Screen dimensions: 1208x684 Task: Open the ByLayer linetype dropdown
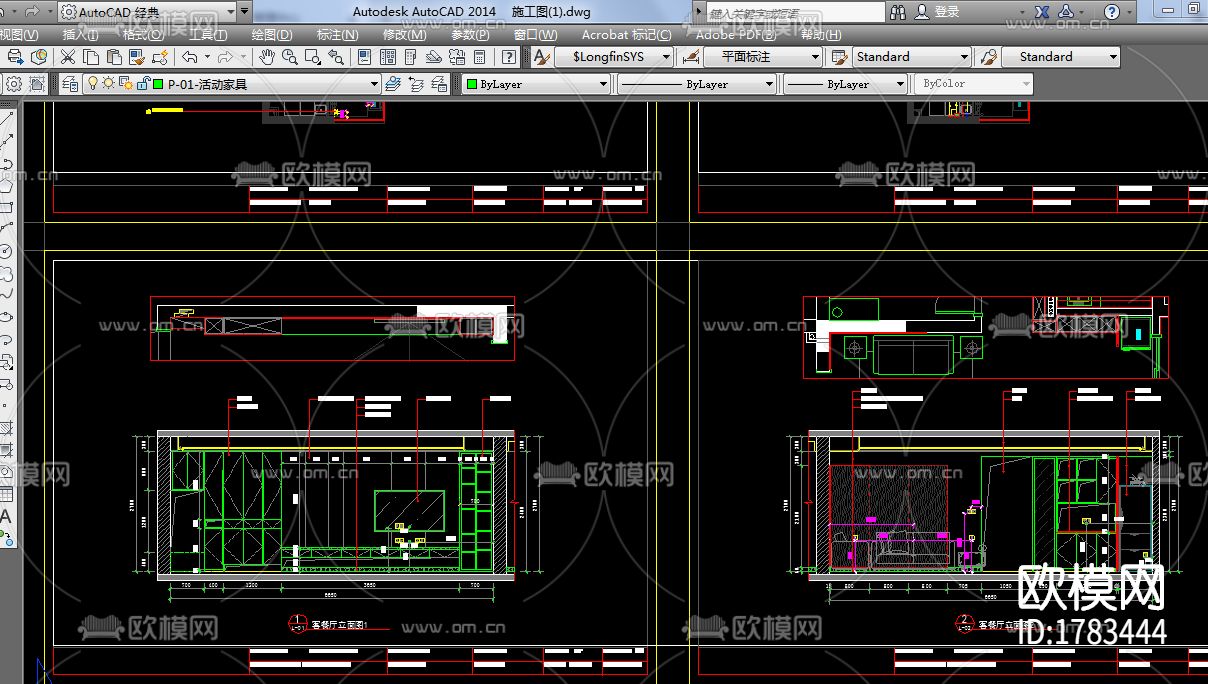pos(697,84)
